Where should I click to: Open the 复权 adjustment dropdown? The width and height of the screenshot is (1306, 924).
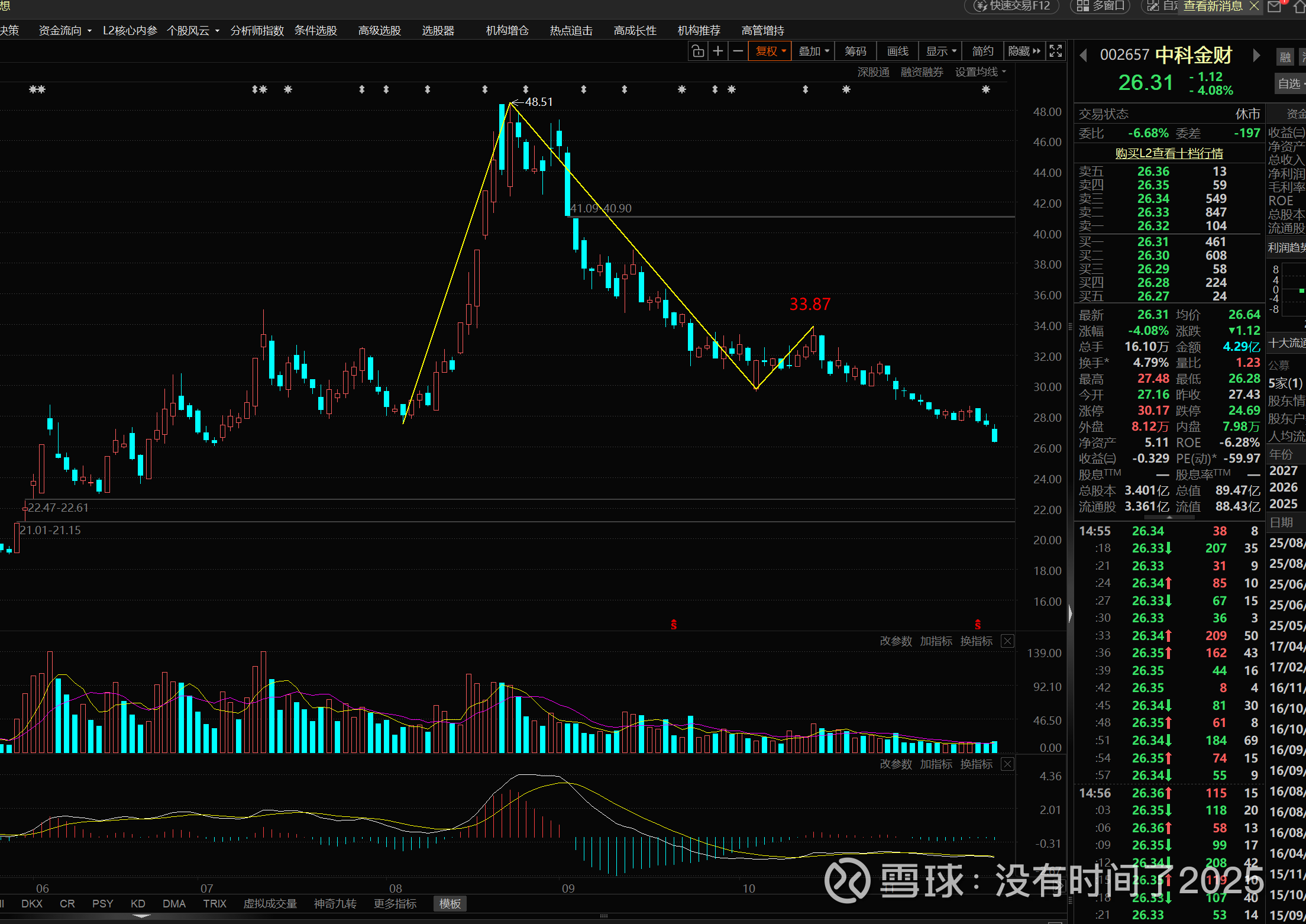point(770,51)
